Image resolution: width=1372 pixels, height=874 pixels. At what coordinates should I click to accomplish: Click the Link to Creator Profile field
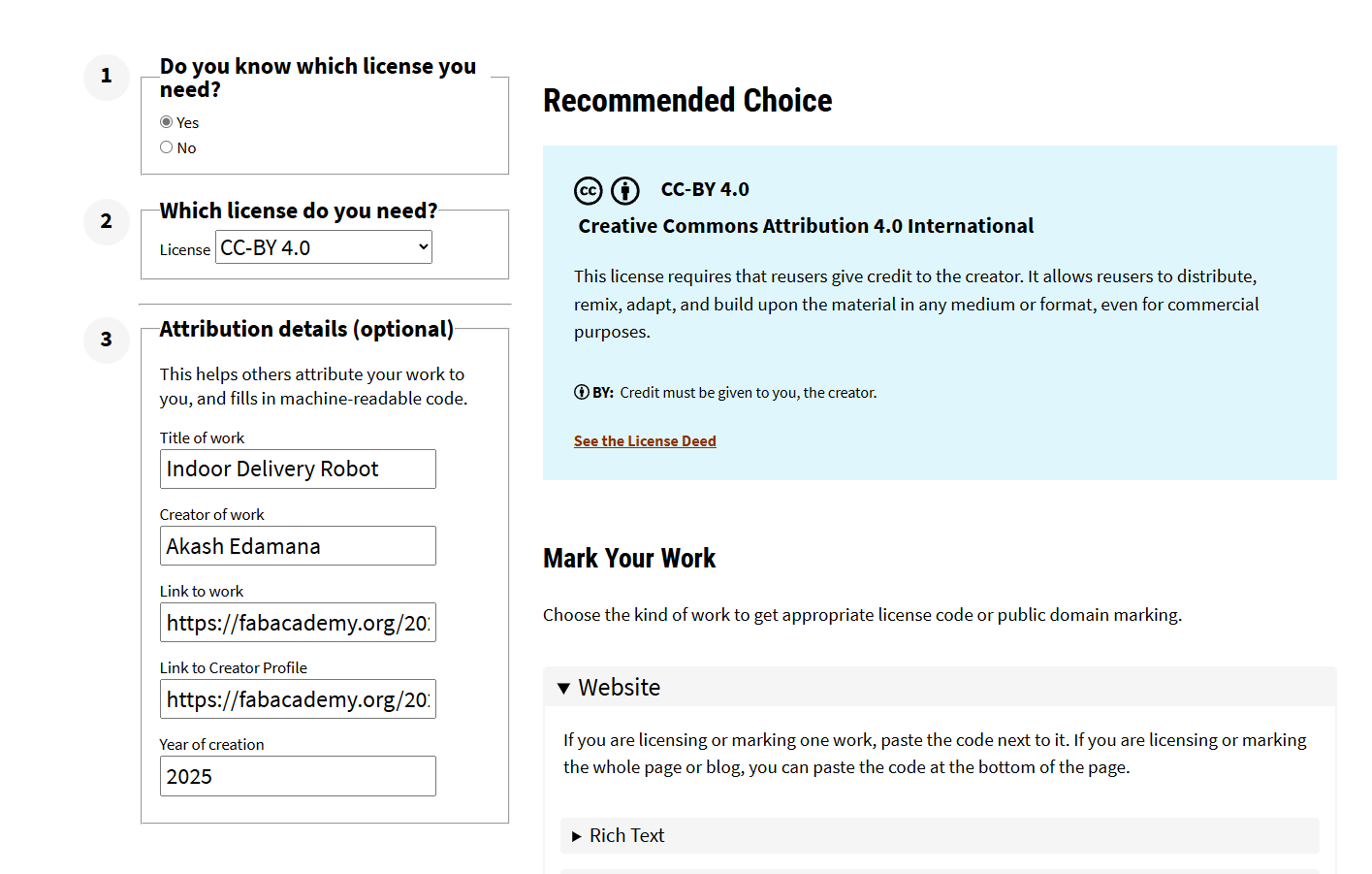coord(298,699)
